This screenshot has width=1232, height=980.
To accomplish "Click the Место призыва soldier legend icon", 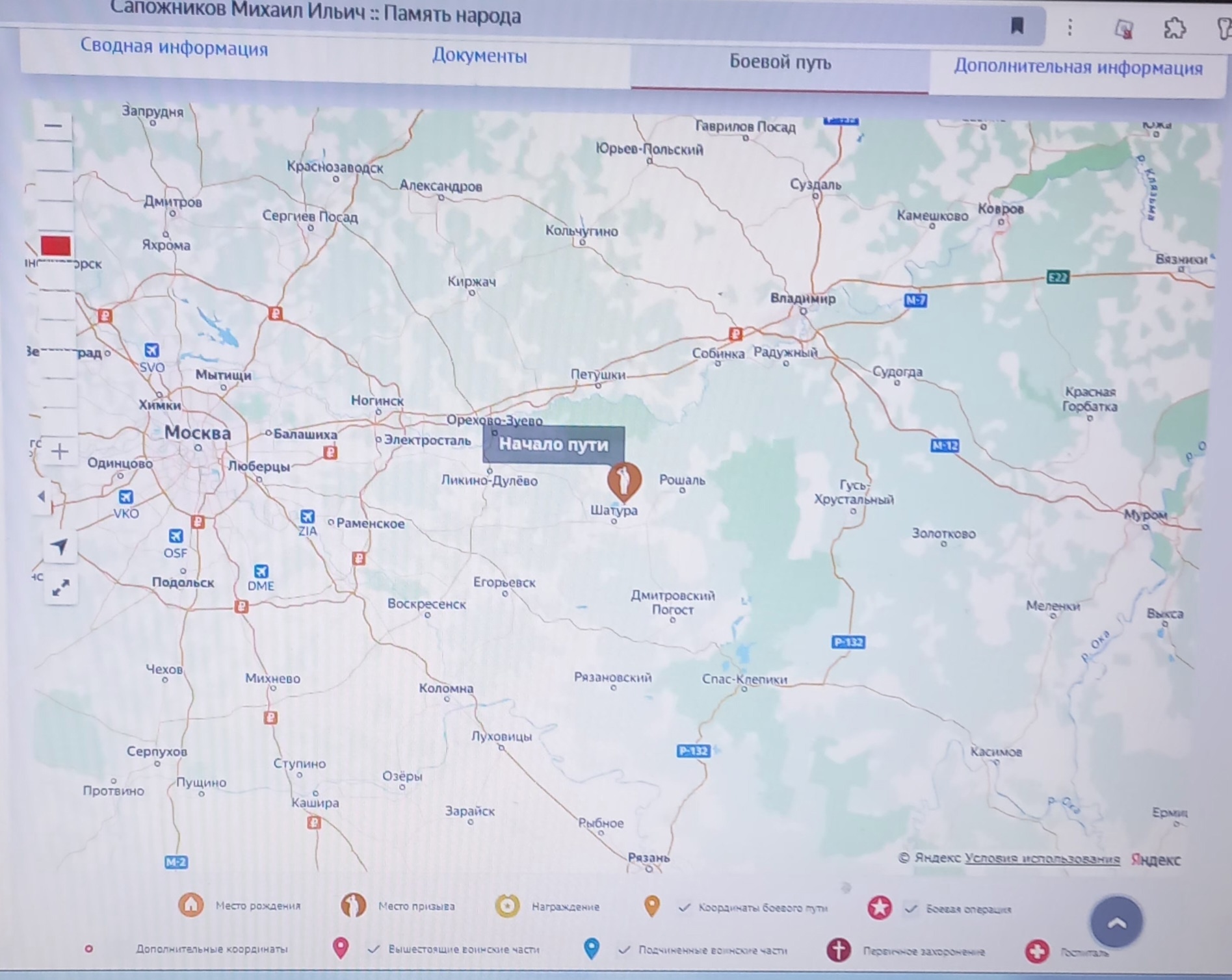I will 353,905.
